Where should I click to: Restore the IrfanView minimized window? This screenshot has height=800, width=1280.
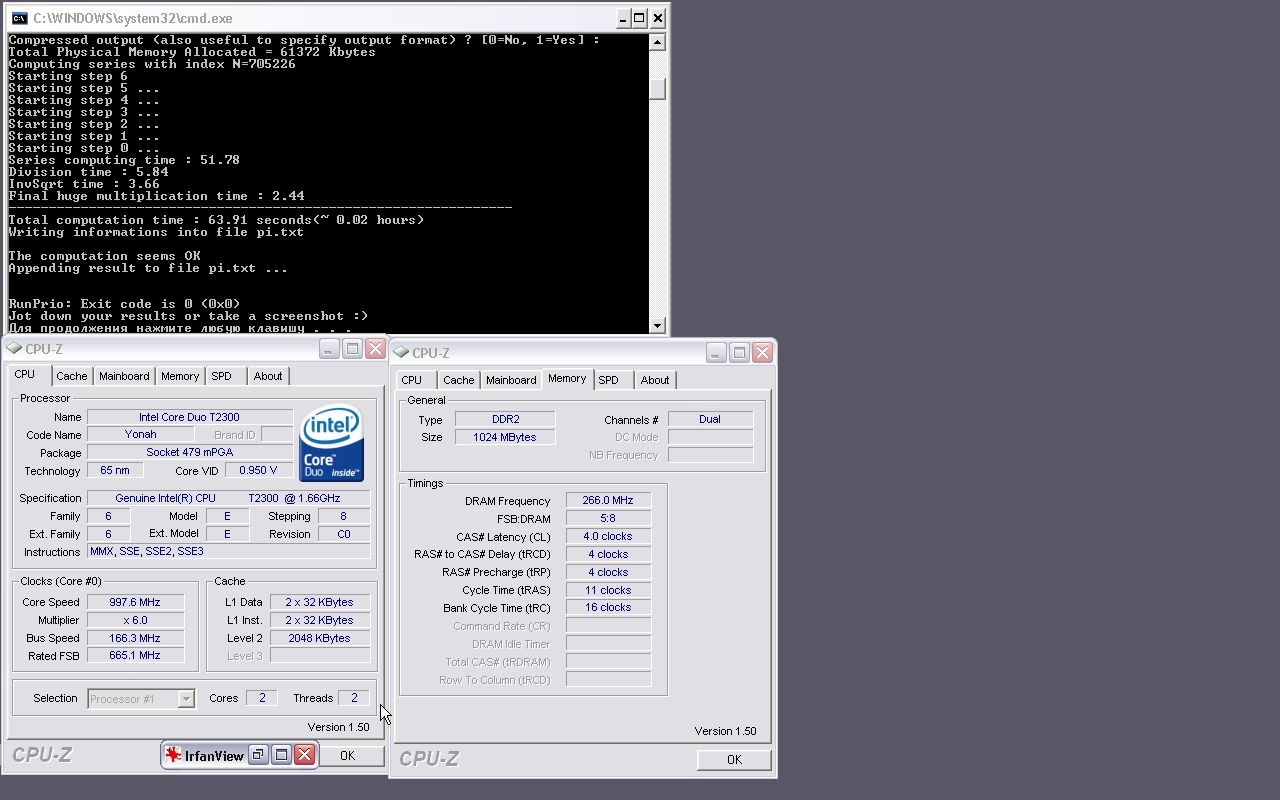click(258, 755)
